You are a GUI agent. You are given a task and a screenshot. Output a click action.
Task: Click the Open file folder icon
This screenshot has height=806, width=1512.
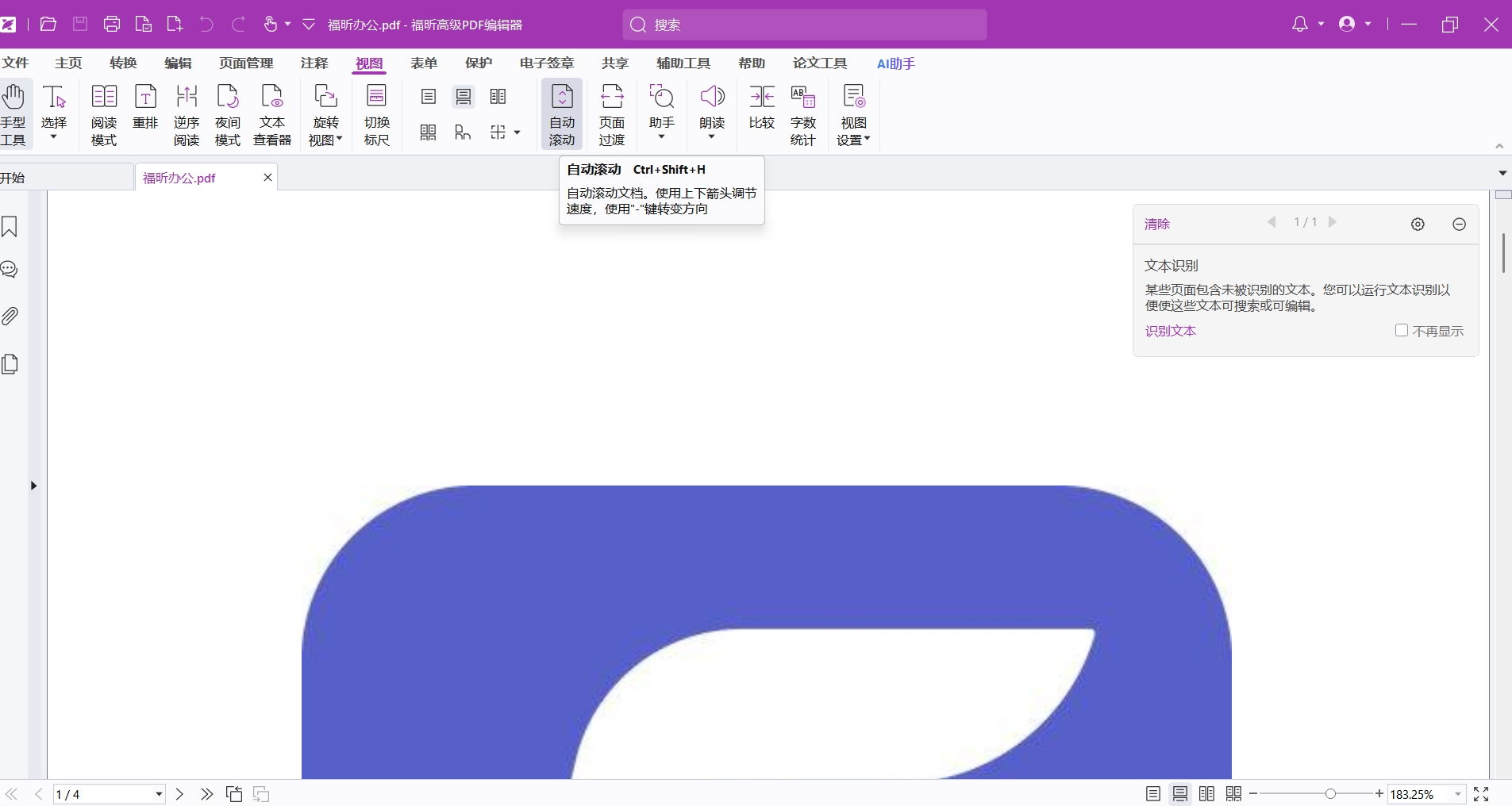tap(48, 25)
